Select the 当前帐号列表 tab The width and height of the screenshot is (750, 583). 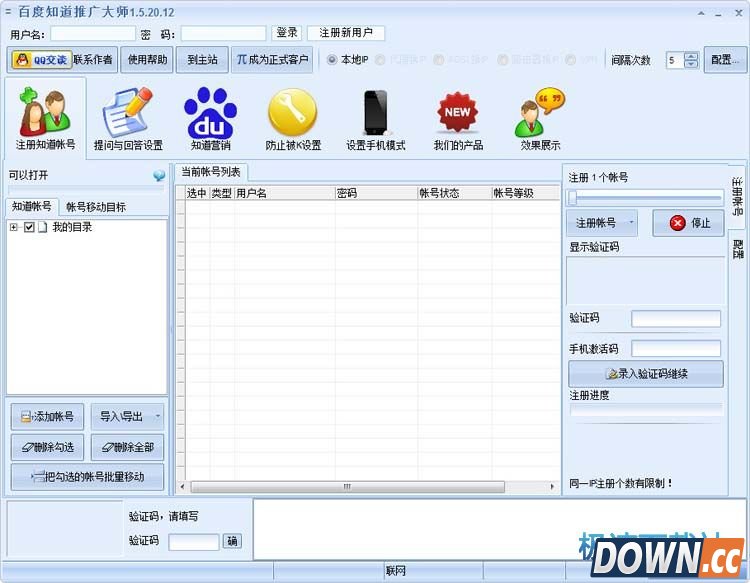211,172
